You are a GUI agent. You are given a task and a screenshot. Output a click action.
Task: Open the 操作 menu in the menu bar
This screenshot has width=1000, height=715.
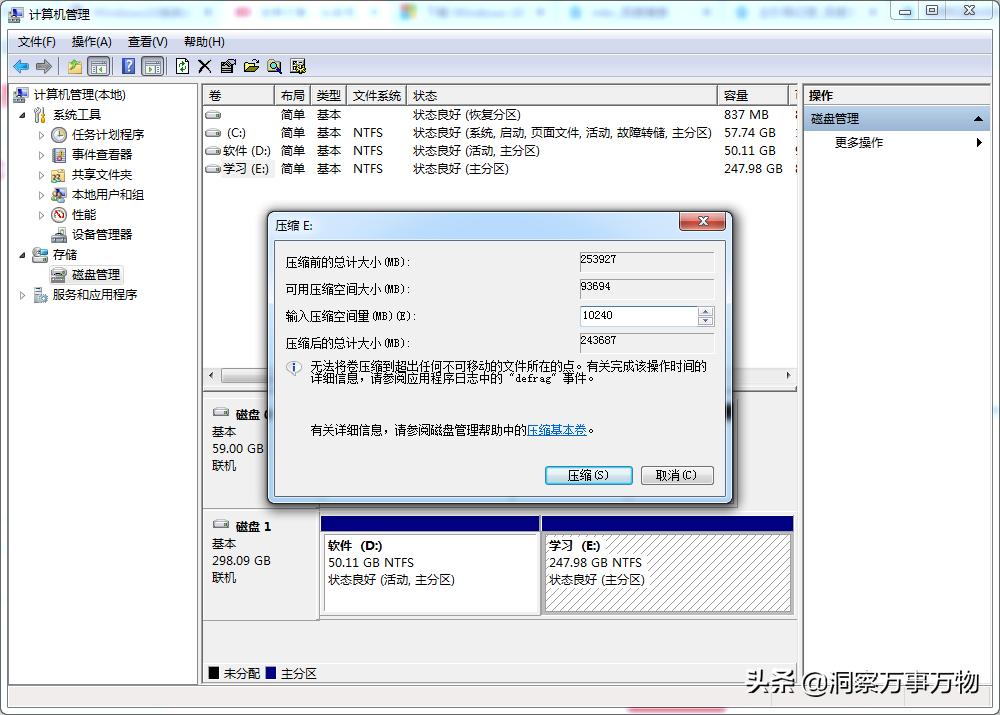91,42
